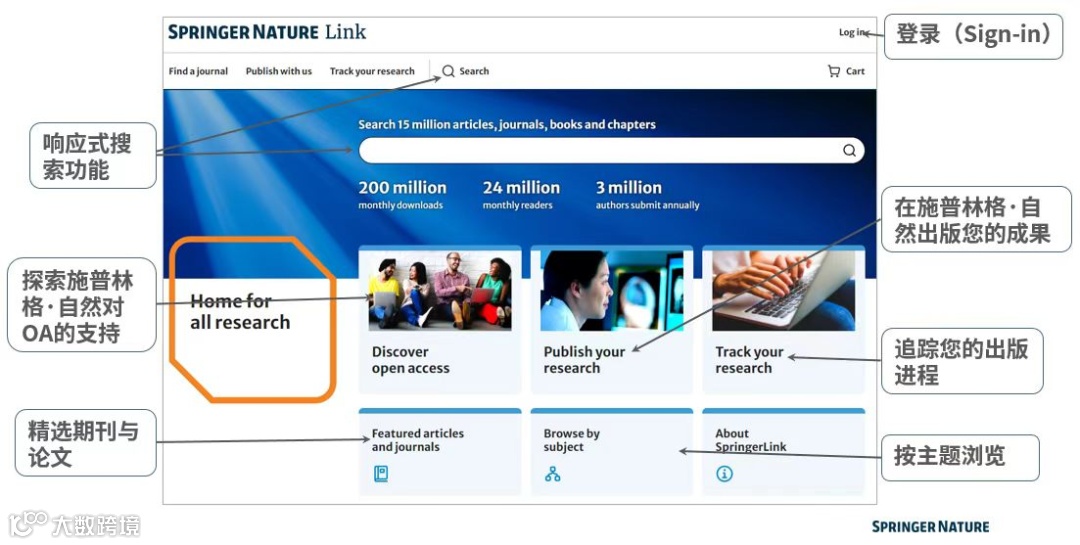Open Publish with us menu item
Image resolution: width=1080 pixels, height=545 pixels.
tap(279, 71)
